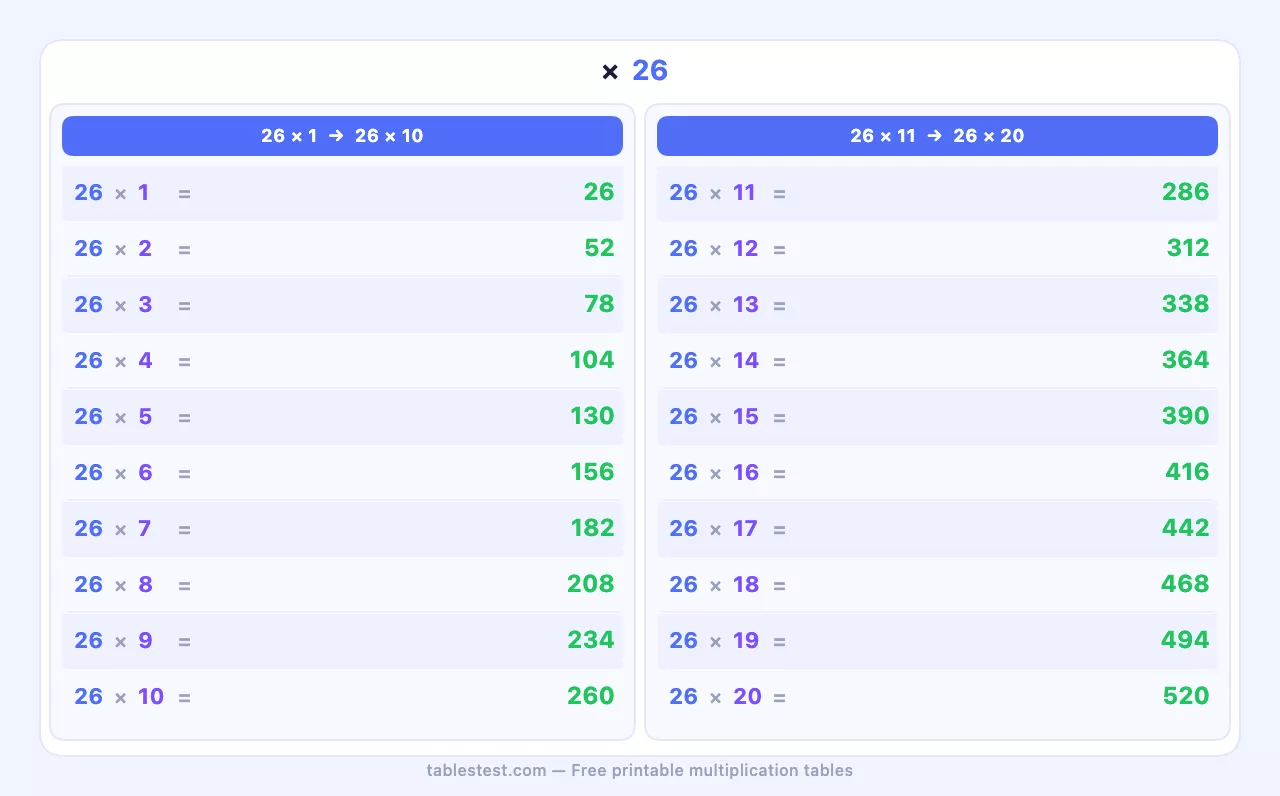Click the equals sign in the 26 × 18 row
Image resolution: width=1280 pixels, height=796 pixels.
pos(779,585)
